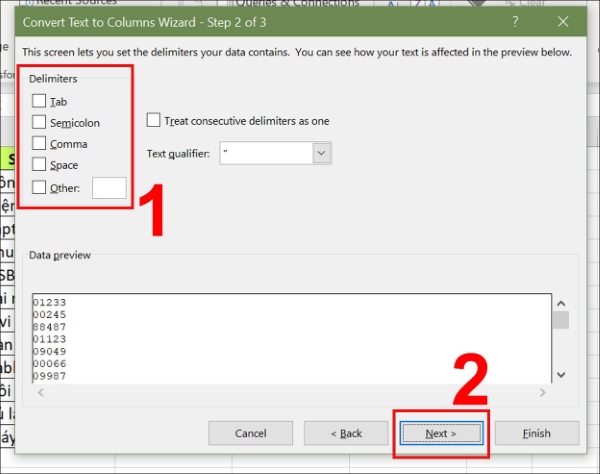600x474 pixels.
Task: Enable the Tab delimiter checkbox
Action: pos(39,101)
